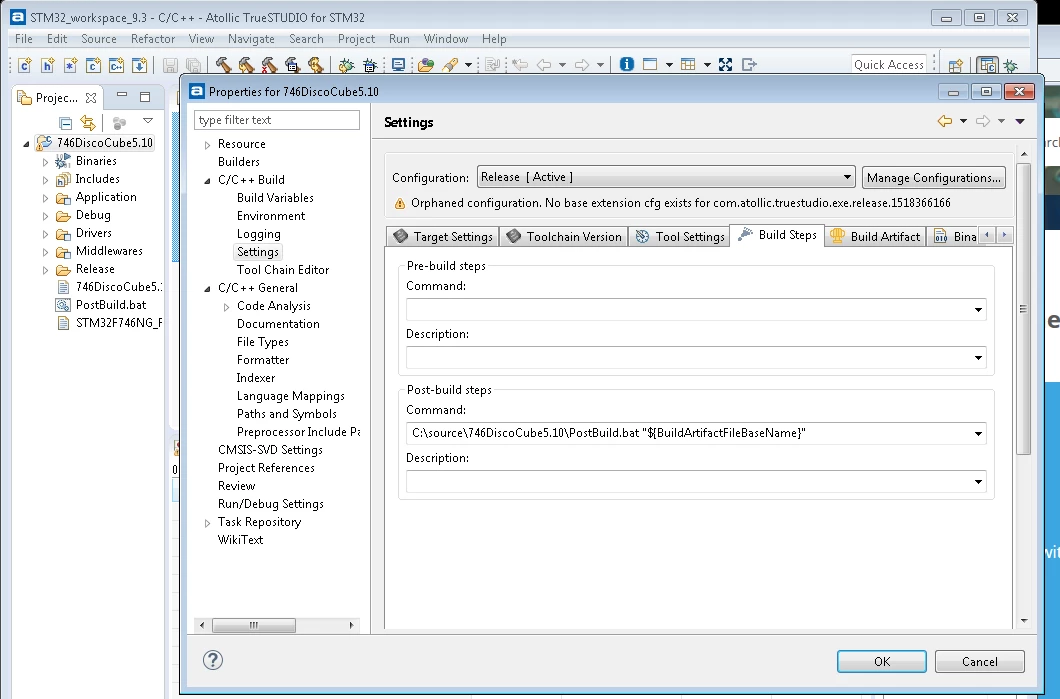Open the Post-build Command dropdown arrow
Screen dimensions: 1060x699
978,433
